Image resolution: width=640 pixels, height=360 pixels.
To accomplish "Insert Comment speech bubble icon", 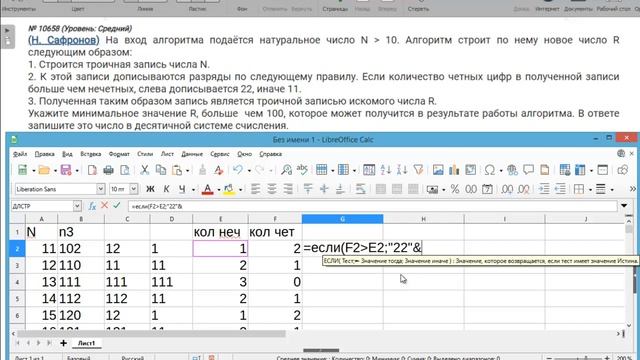I will (x=529, y=170).
